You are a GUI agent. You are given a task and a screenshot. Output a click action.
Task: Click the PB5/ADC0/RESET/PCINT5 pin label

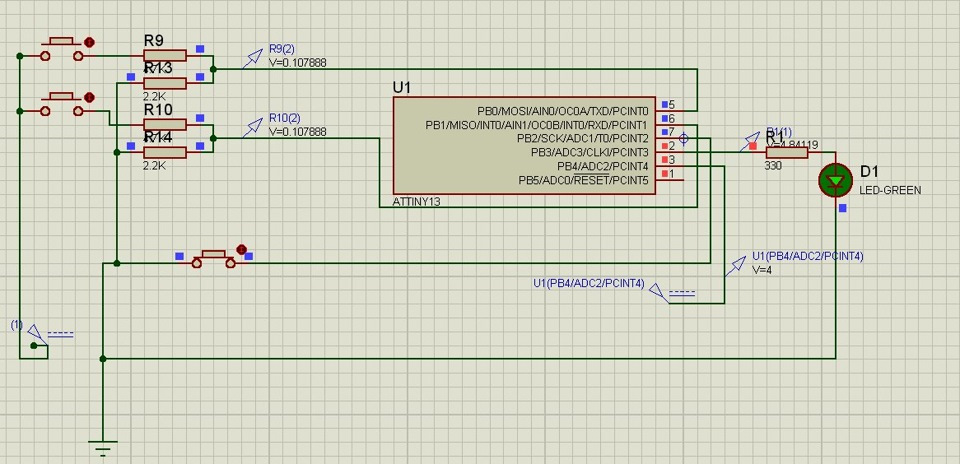[583, 181]
